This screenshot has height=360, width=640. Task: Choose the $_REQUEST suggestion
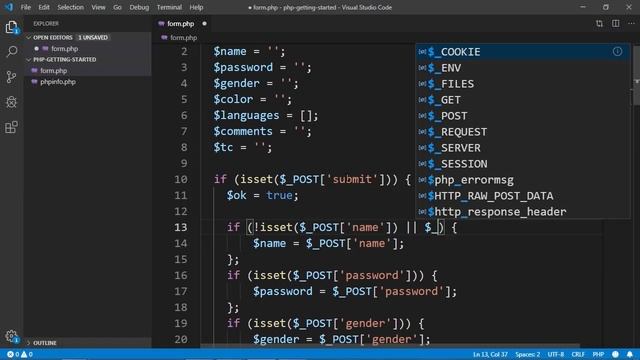point(522,132)
